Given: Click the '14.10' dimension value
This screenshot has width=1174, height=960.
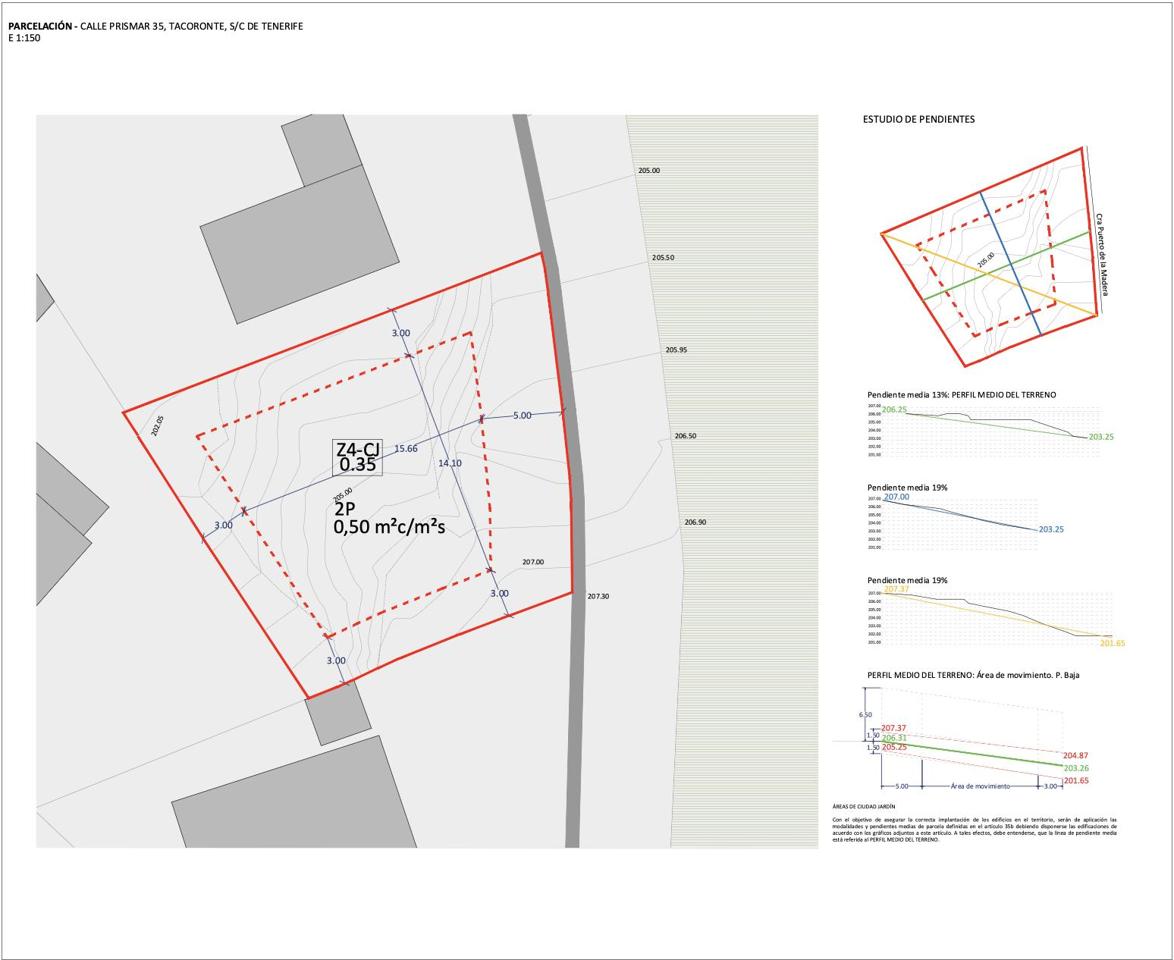Looking at the screenshot, I should pyautogui.click(x=450, y=464).
